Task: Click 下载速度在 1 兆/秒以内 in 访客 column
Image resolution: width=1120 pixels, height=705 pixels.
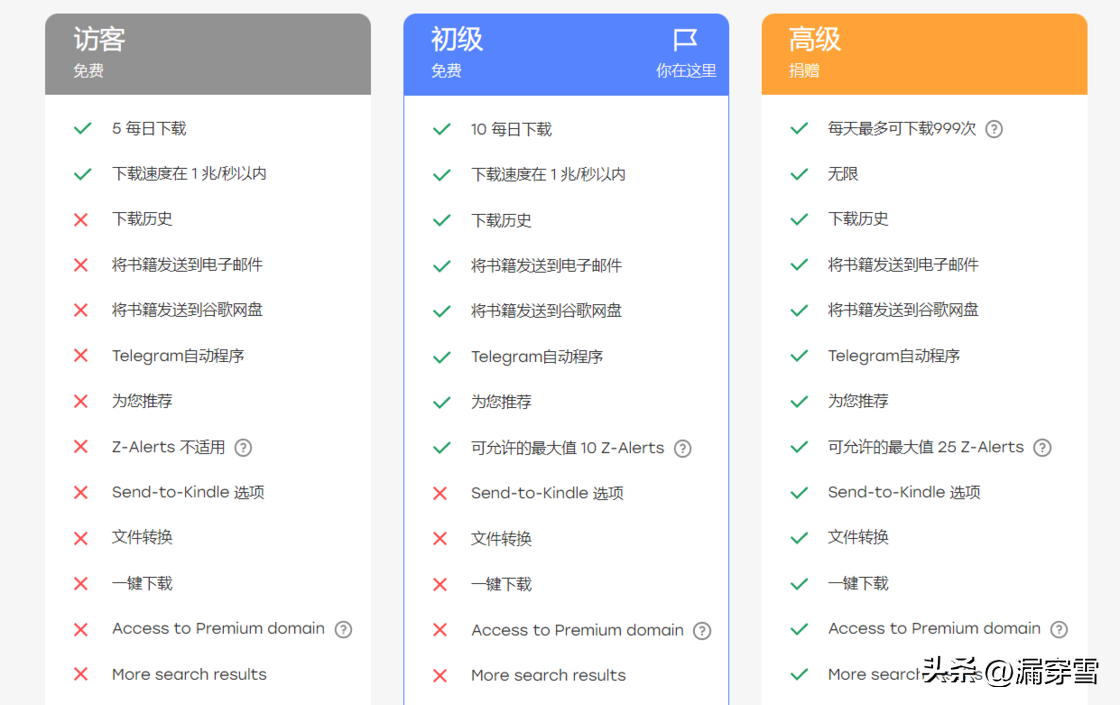Action: 189,174
